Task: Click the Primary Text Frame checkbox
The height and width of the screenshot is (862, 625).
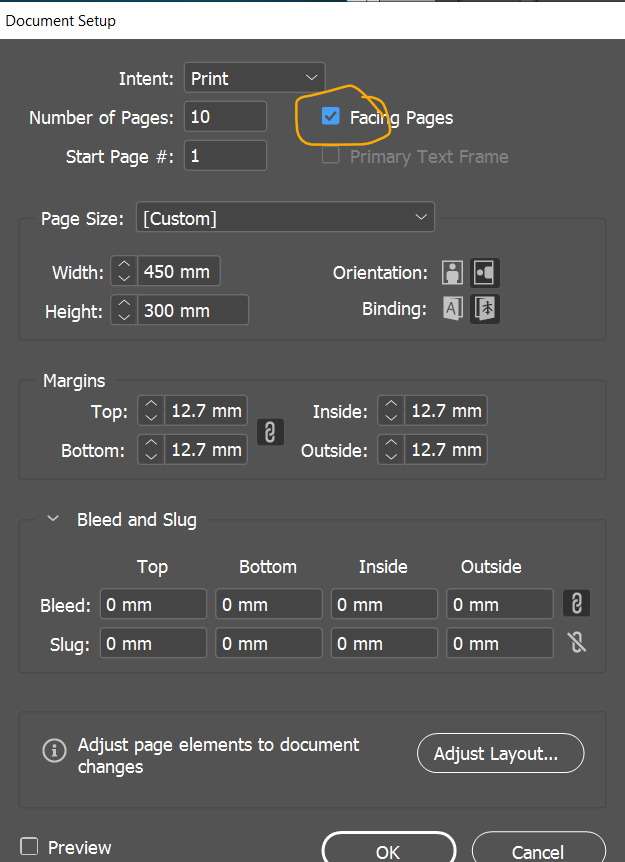Action: point(331,156)
